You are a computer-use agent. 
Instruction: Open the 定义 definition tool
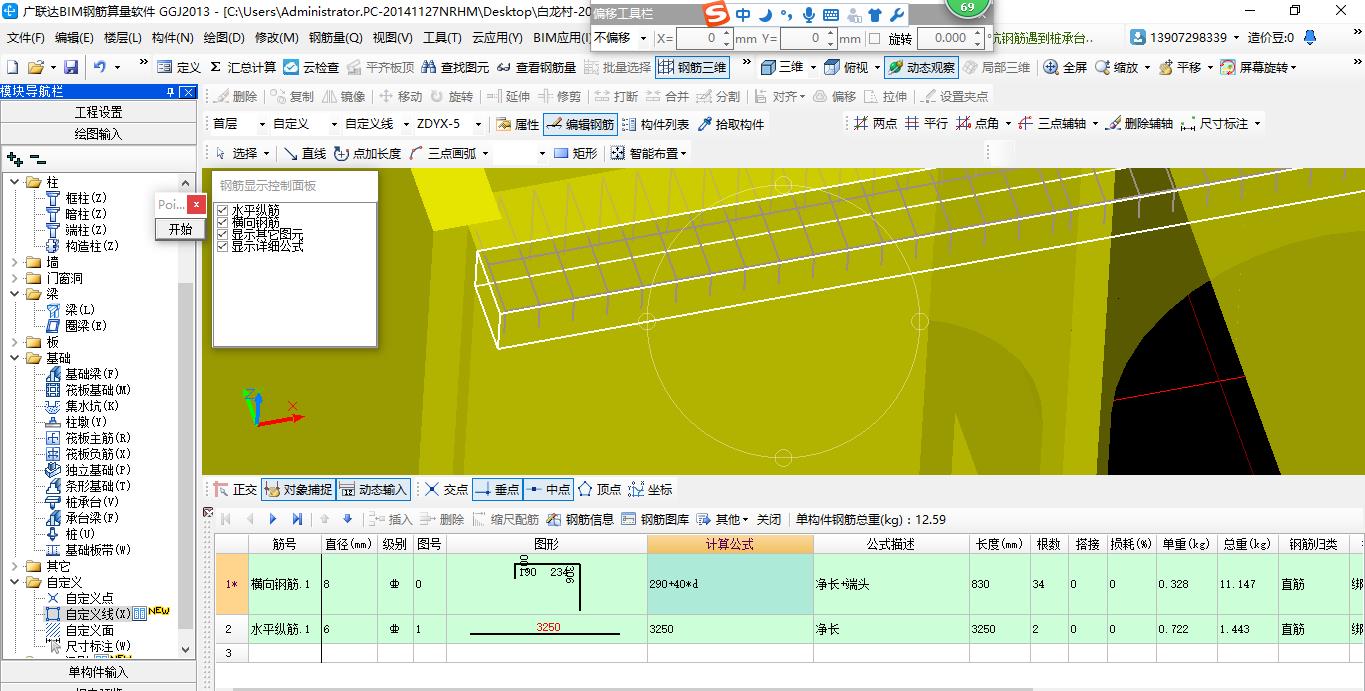tap(179, 67)
